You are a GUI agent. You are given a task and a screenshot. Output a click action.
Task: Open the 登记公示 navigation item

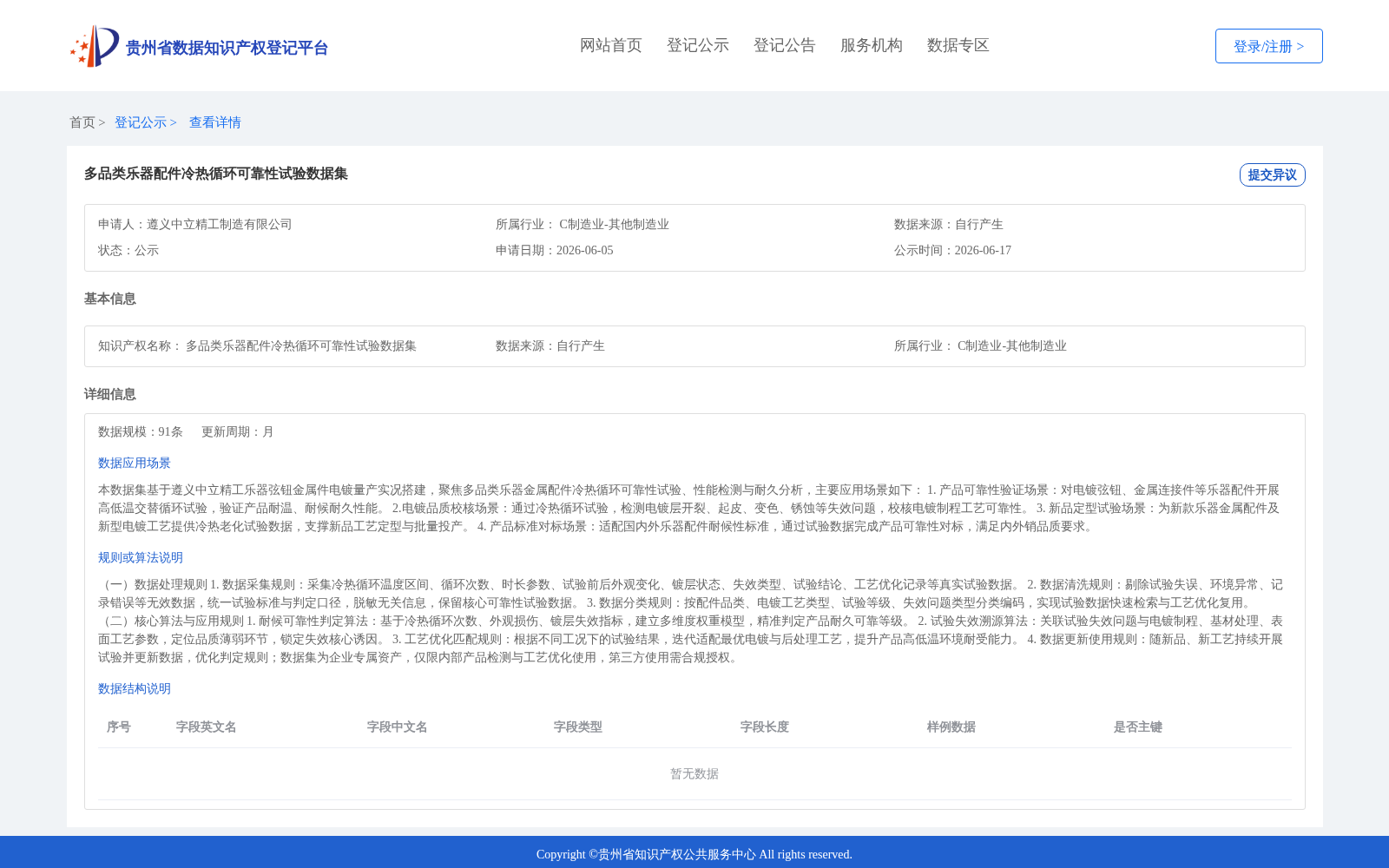[x=698, y=45]
